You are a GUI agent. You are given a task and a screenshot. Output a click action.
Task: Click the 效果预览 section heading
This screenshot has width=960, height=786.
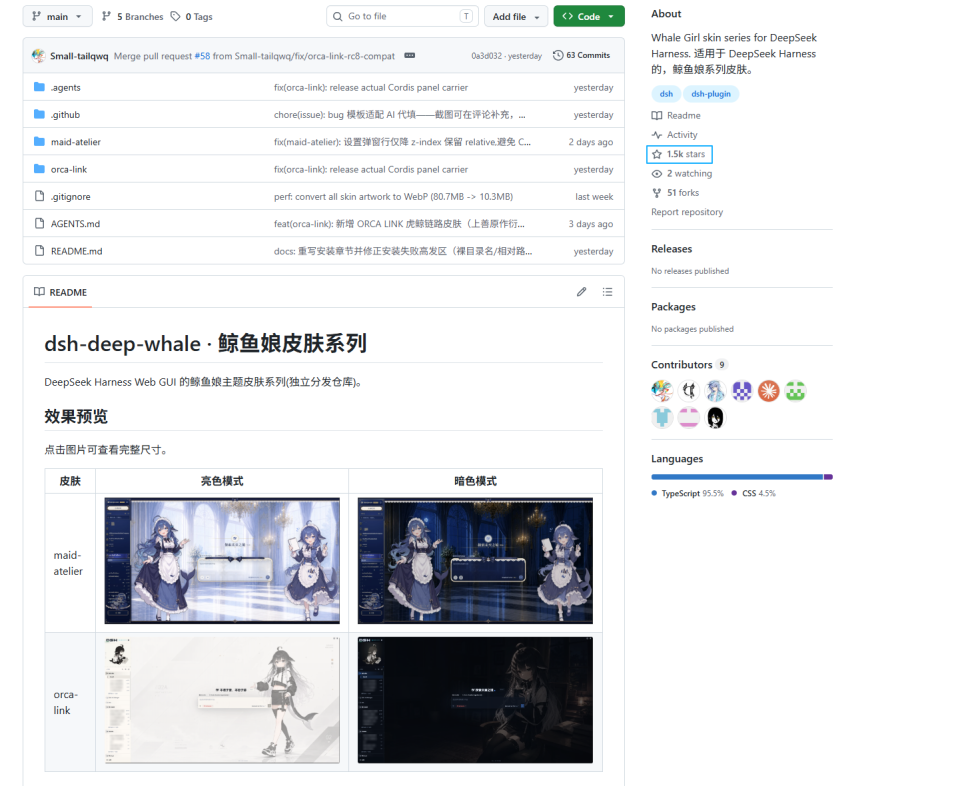pos(76,417)
